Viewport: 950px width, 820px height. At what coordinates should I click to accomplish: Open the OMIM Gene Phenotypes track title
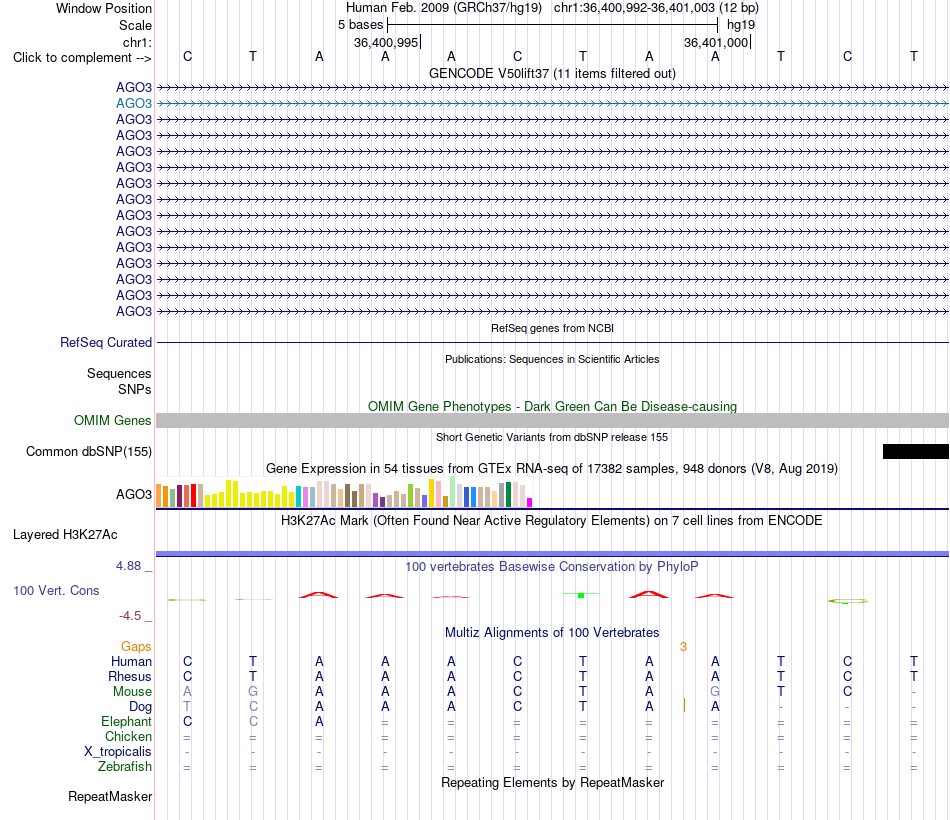coord(552,406)
